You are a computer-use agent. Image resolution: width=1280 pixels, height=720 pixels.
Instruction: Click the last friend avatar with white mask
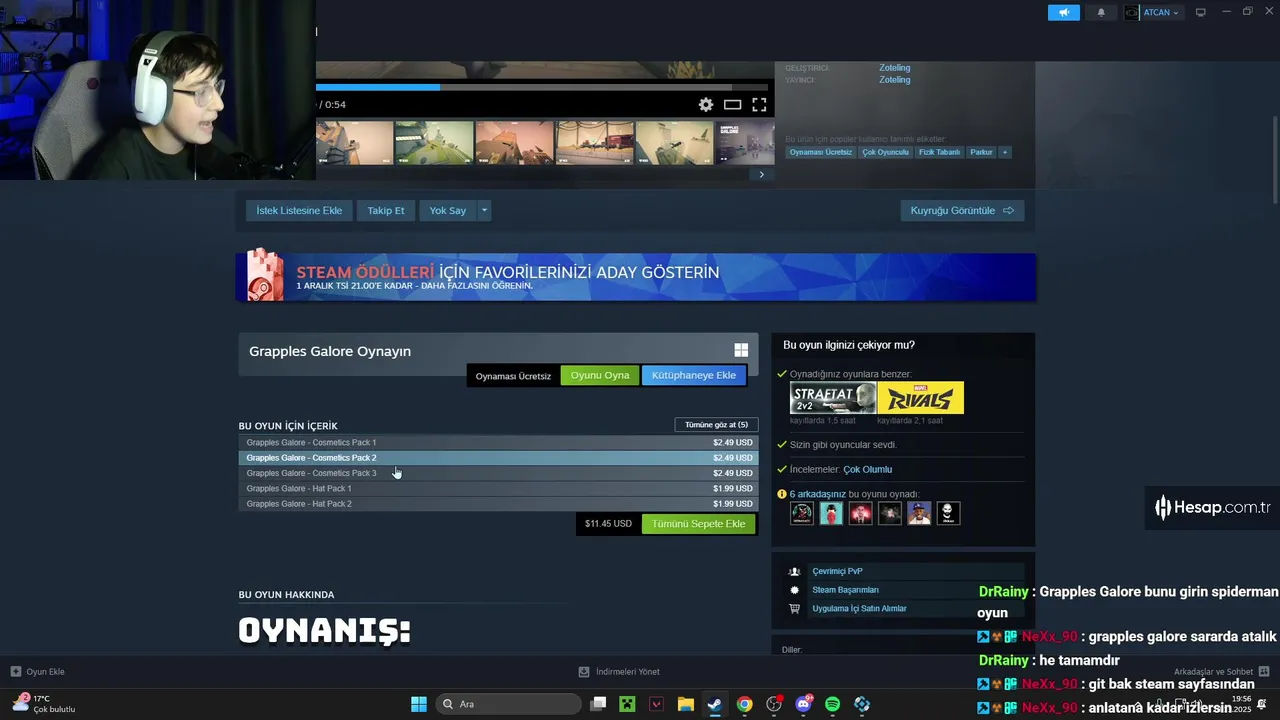[x=948, y=513]
